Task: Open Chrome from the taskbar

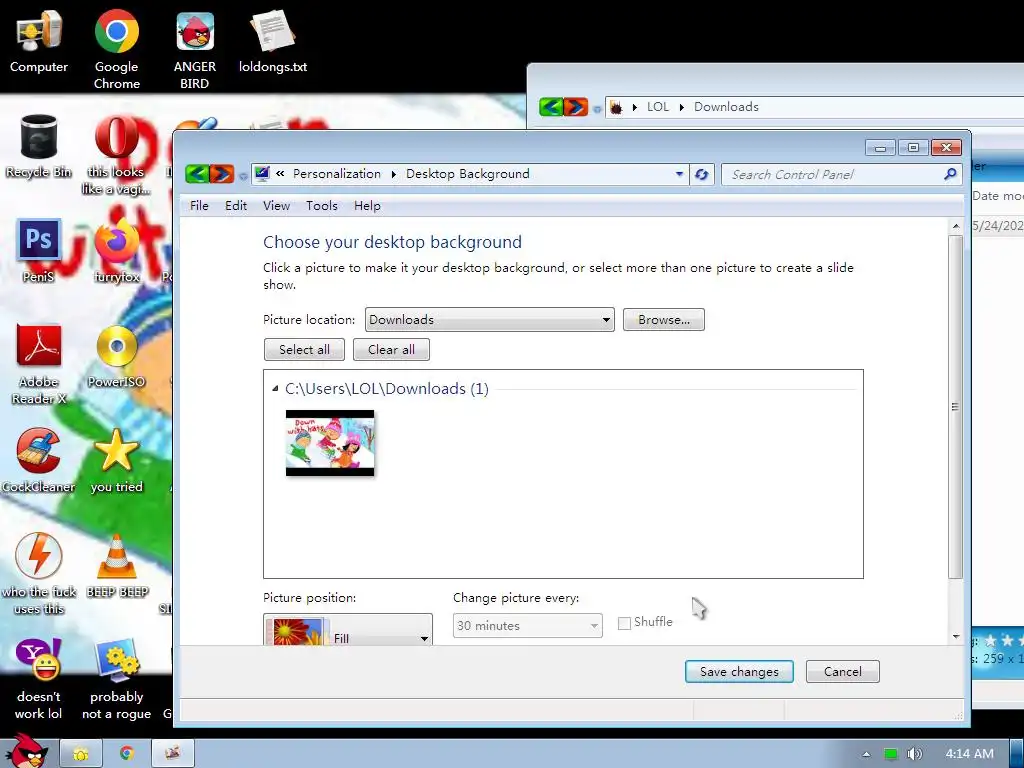Action: coord(127,754)
